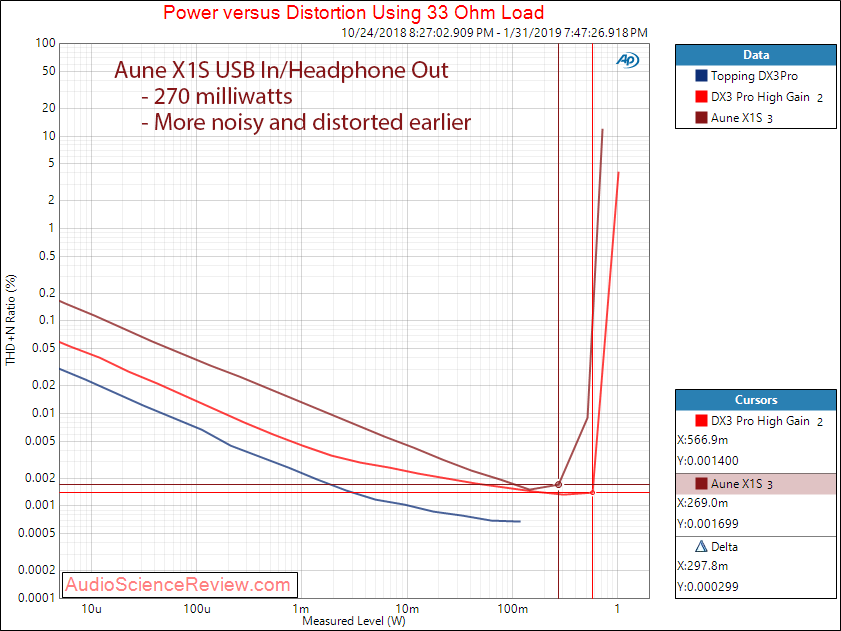Click the Cursors panel header
The width and height of the screenshot is (841, 631).
[x=756, y=400]
